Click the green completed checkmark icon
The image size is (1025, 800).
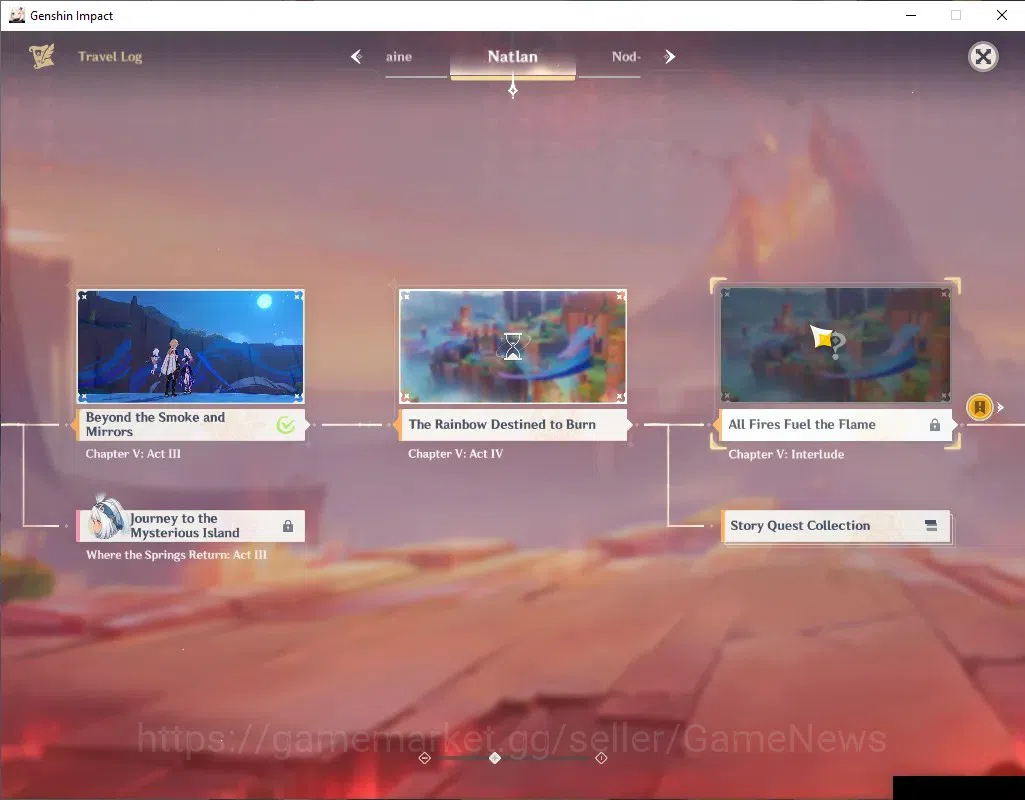click(x=286, y=425)
